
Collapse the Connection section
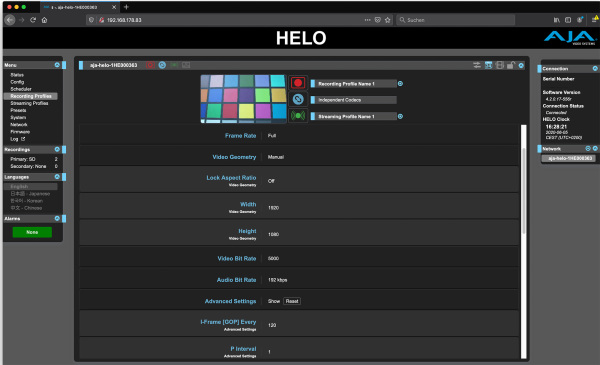click(x=595, y=68)
